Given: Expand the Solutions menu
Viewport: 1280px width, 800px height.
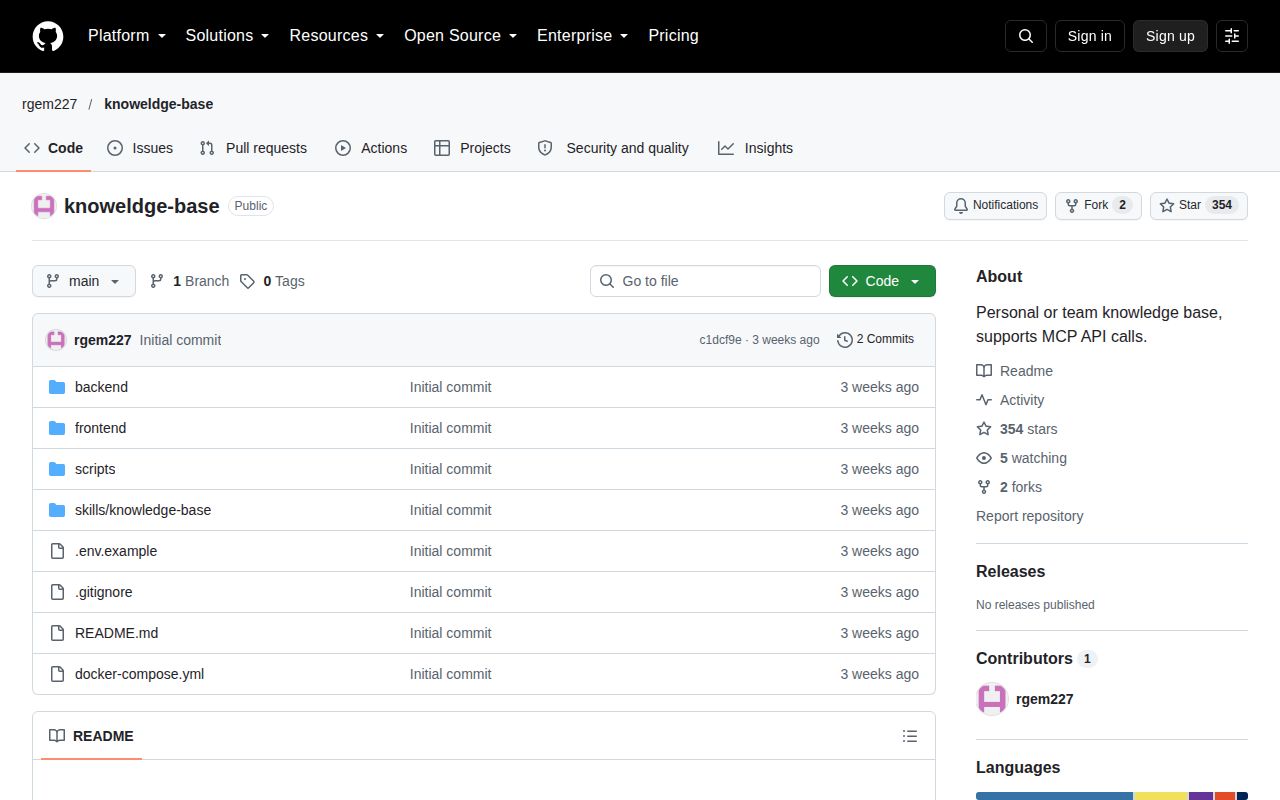Looking at the screenshot, I should (x=228, y=36).
